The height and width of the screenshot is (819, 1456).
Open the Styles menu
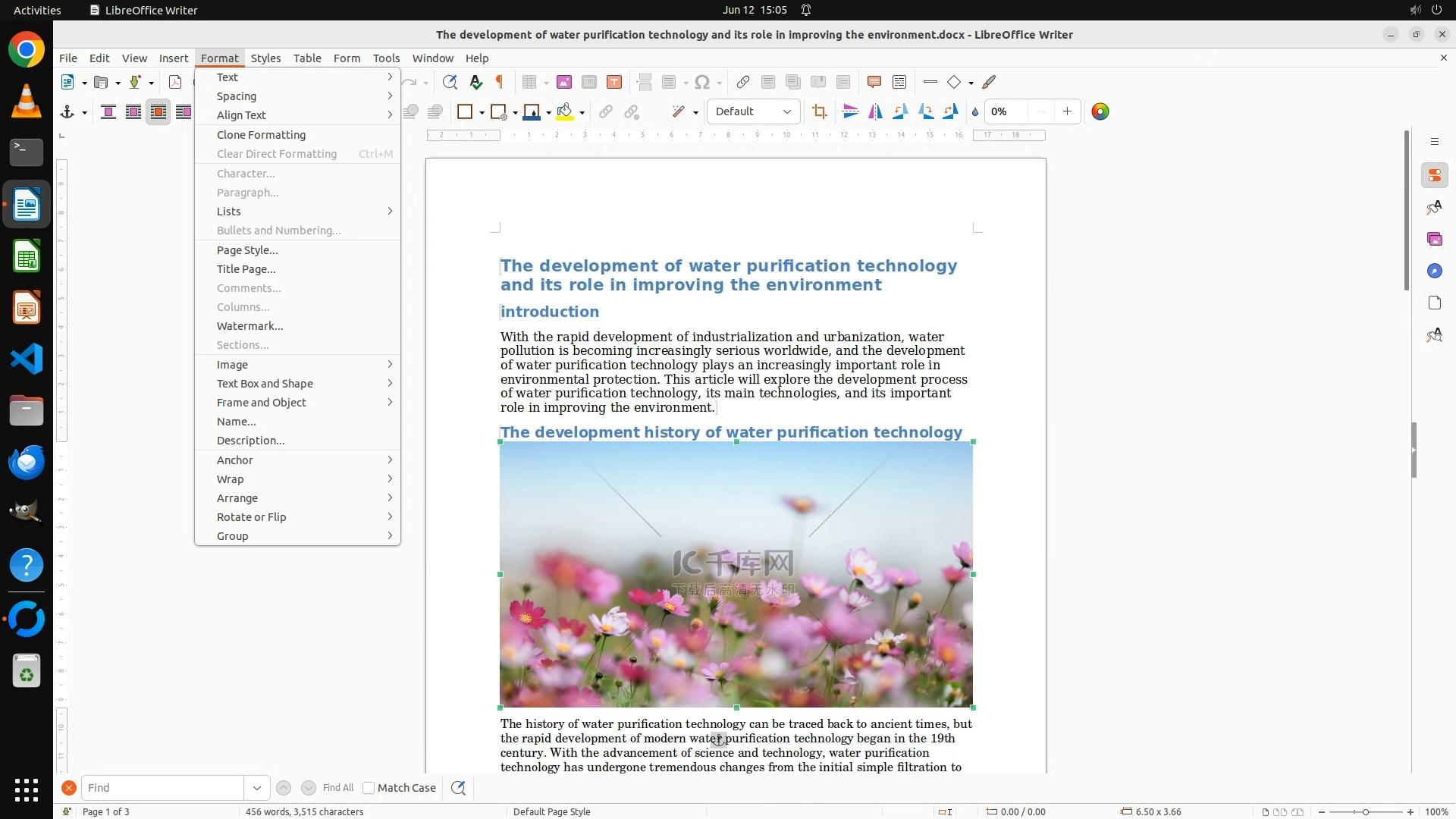pyautogui.click(x=265, y=58)
